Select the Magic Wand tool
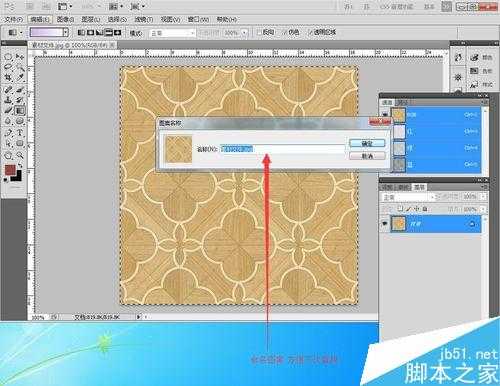Viewport: 500px width, 386px height. (20, 68)
